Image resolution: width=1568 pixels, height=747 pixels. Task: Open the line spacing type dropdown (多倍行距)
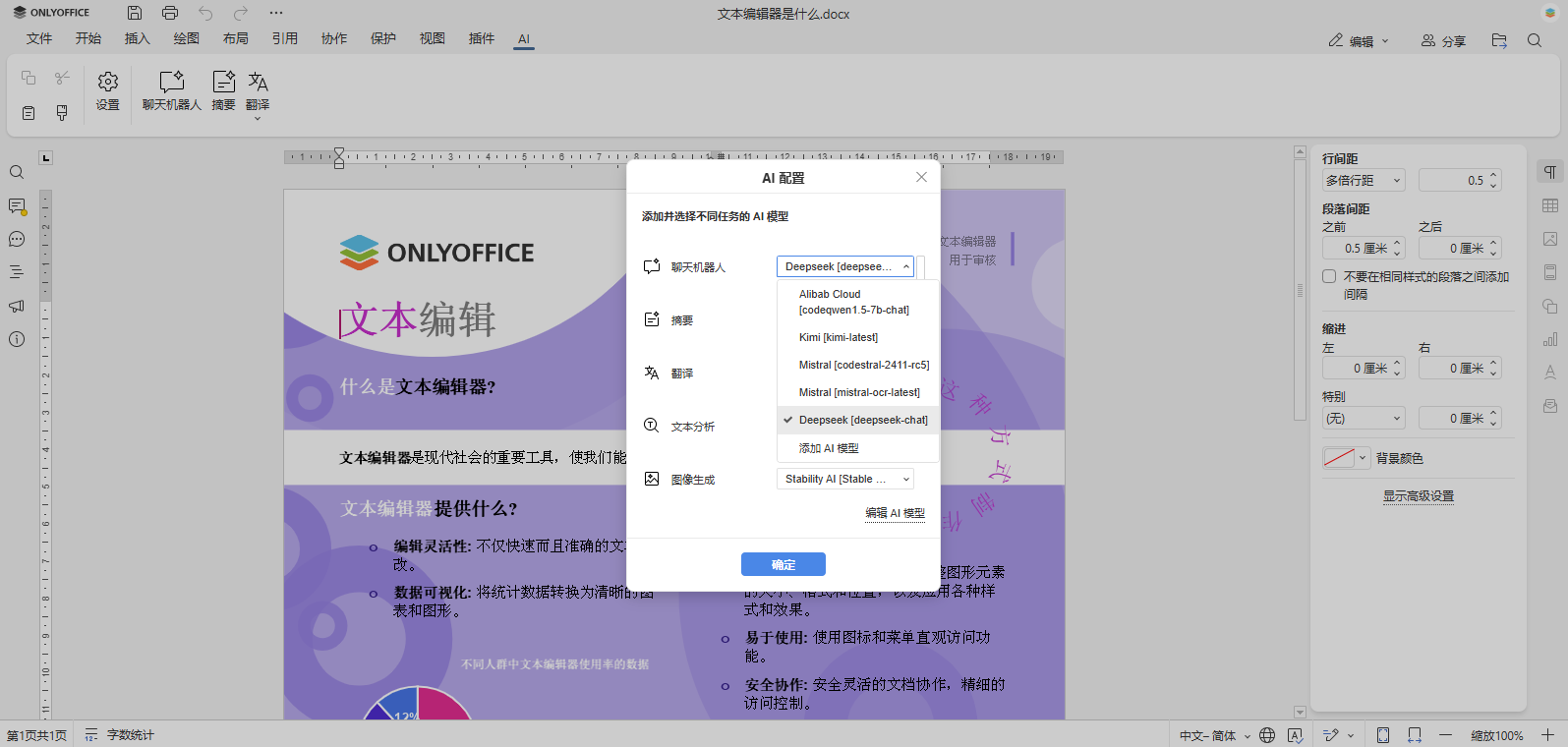[x=1364, y=180]
